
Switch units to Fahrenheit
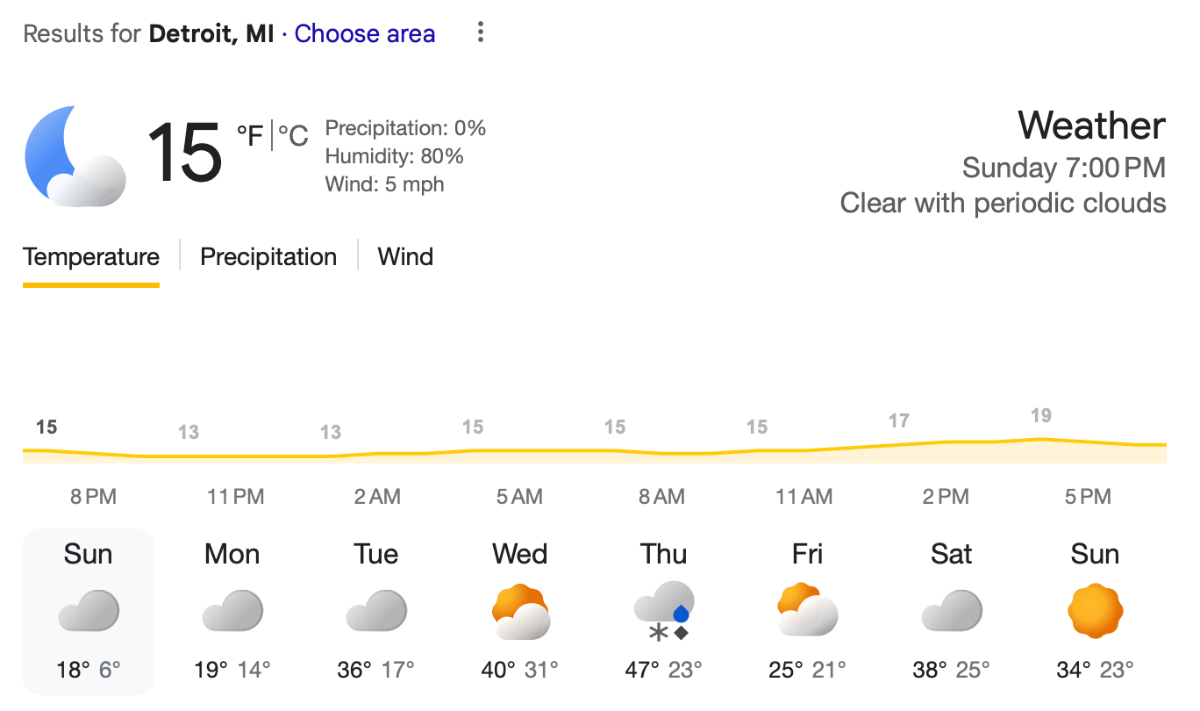pos(249,135)
